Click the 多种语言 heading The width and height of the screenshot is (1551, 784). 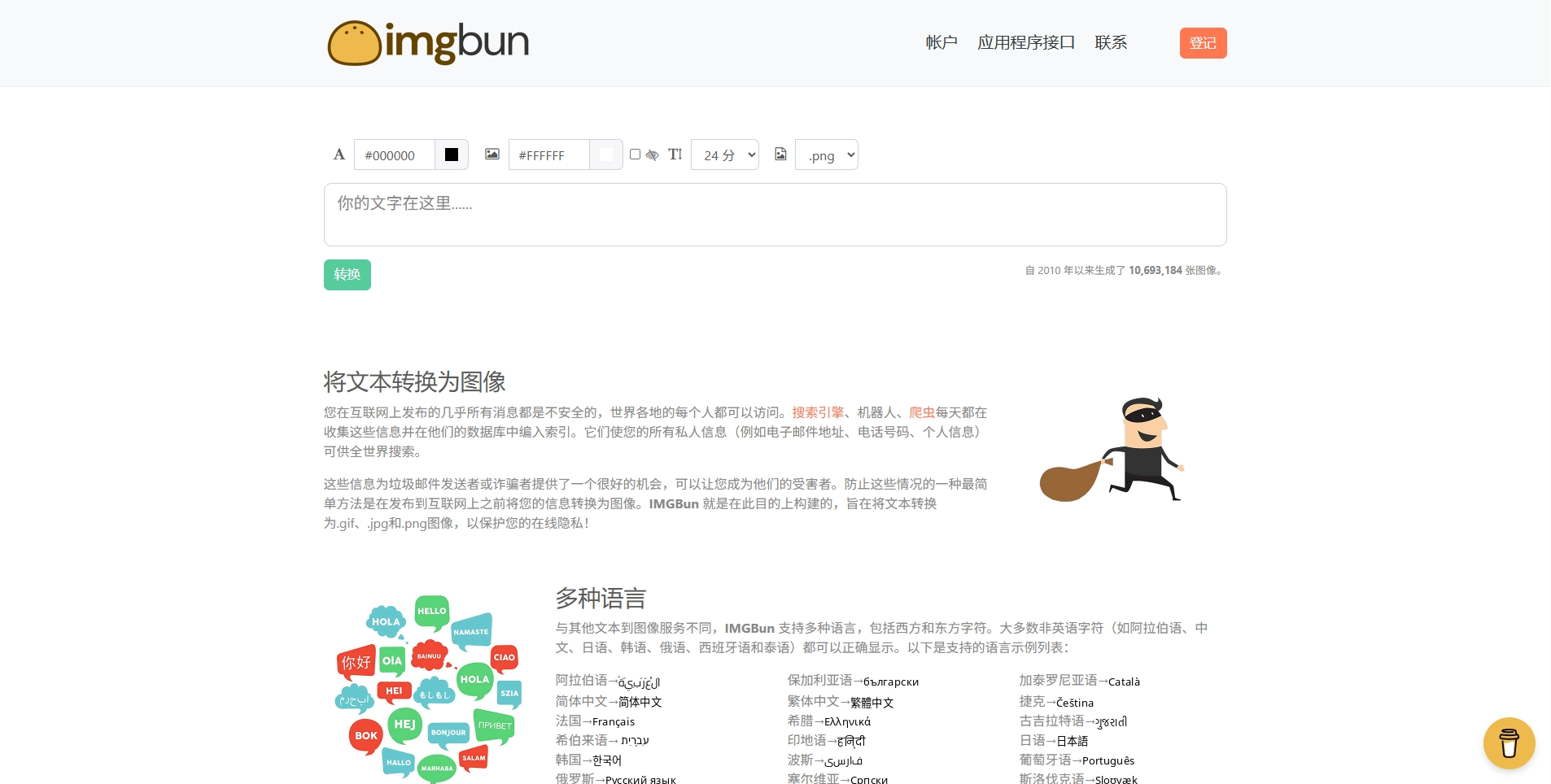tap(601, 599)
